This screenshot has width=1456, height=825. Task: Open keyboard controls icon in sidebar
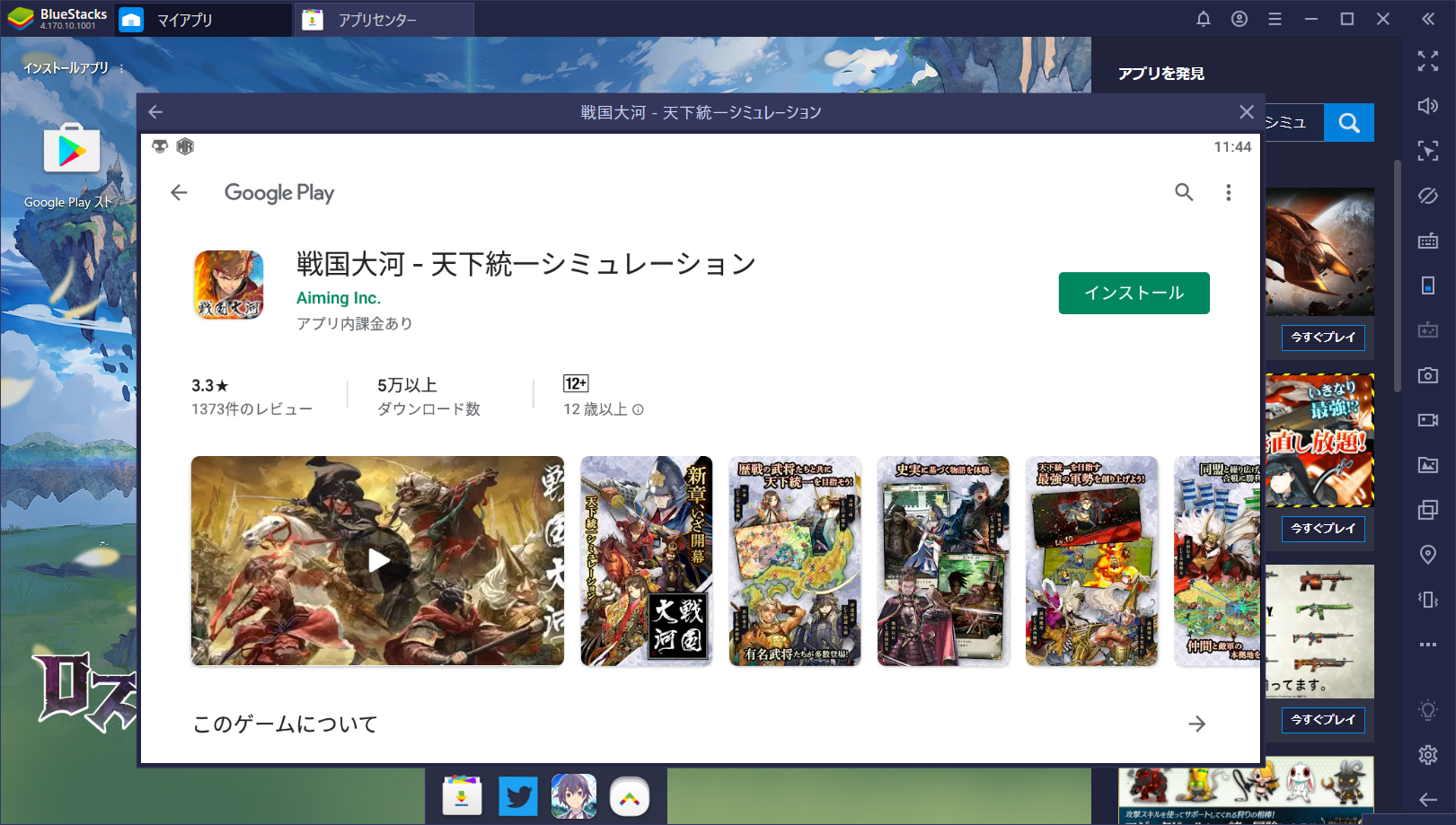[1428, 241]
